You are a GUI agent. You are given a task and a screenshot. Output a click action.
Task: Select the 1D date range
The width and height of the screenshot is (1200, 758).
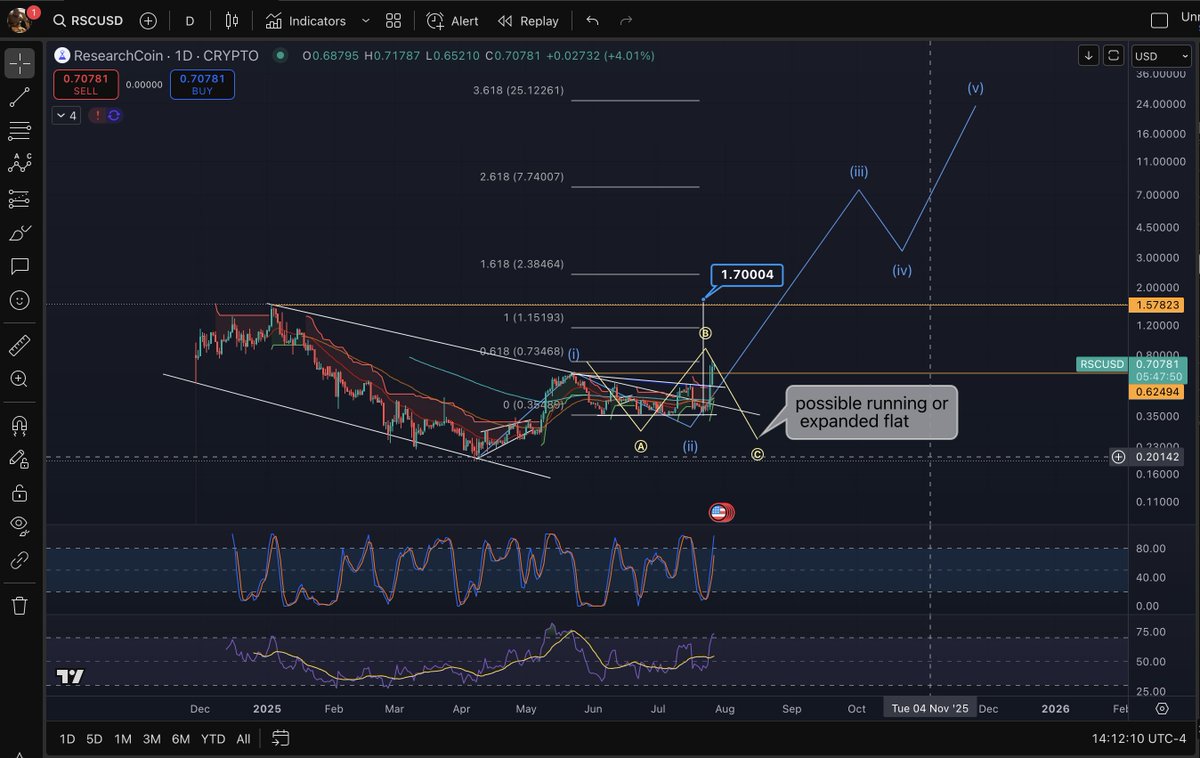pos(67,739)
